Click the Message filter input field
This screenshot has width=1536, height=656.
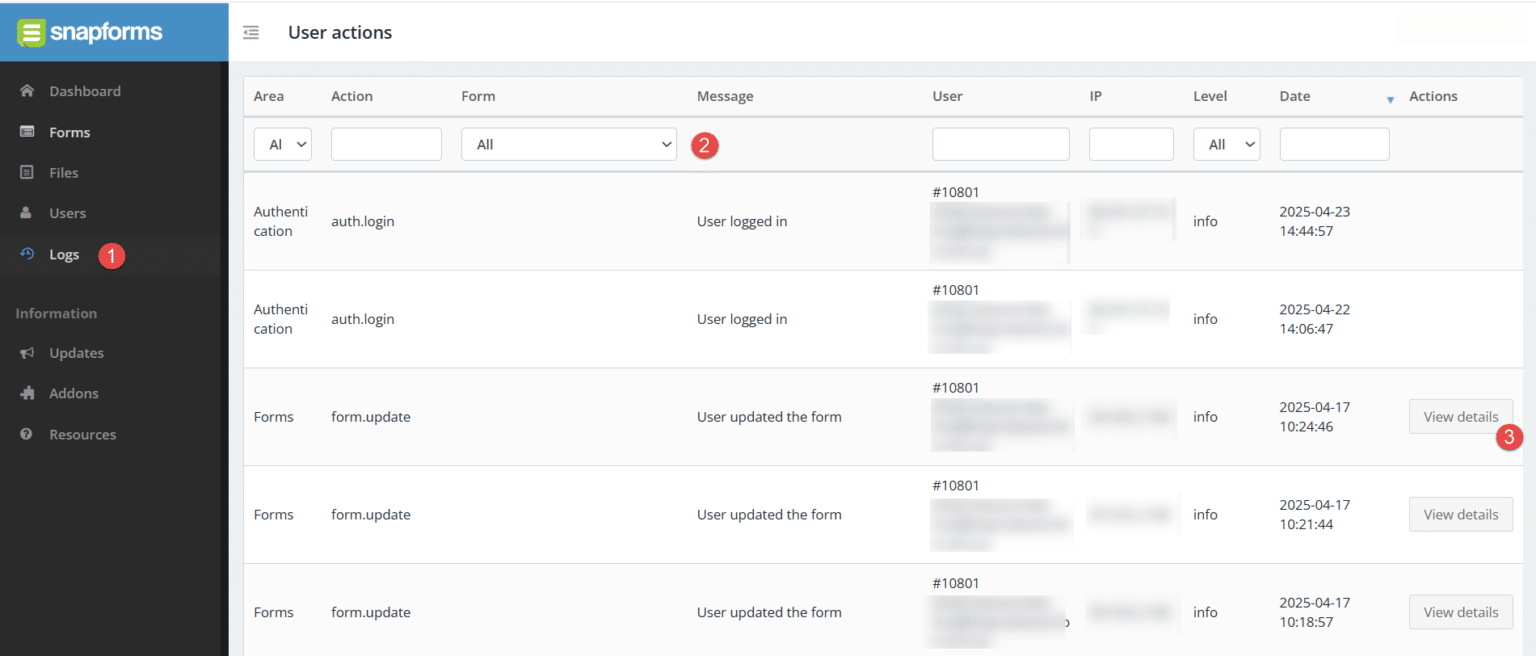point(790,144)
